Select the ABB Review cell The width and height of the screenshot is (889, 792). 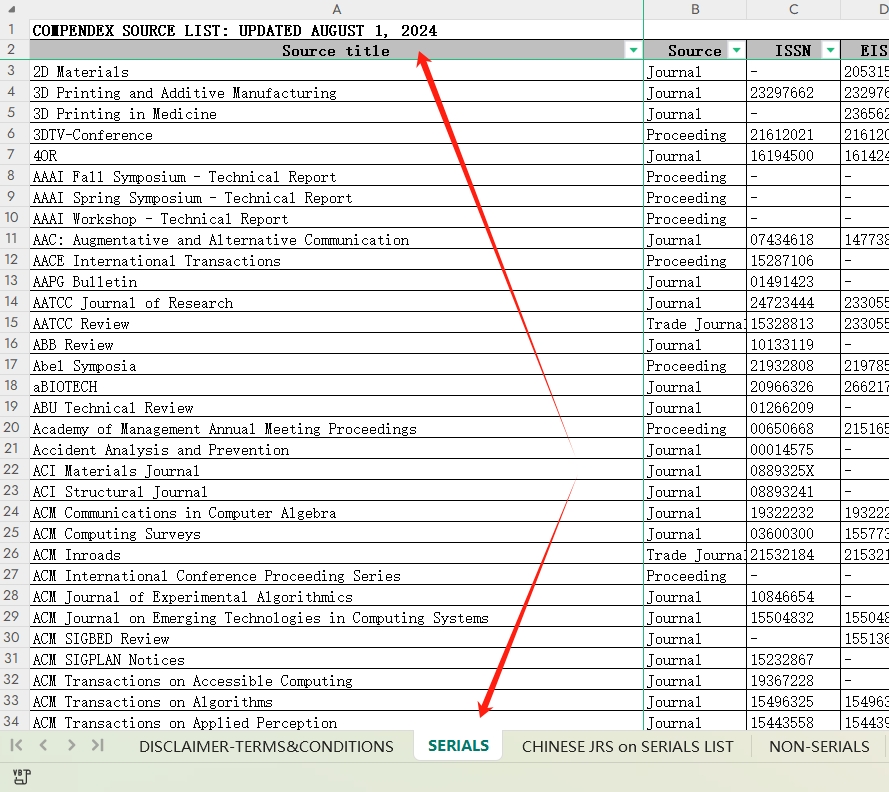coord(336,344)
